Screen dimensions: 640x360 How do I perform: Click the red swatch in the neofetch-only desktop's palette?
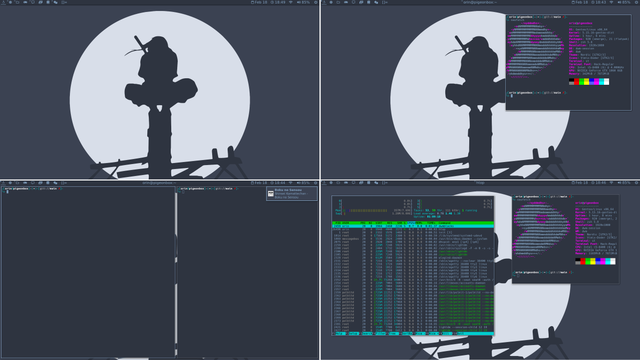coord(576,82)
